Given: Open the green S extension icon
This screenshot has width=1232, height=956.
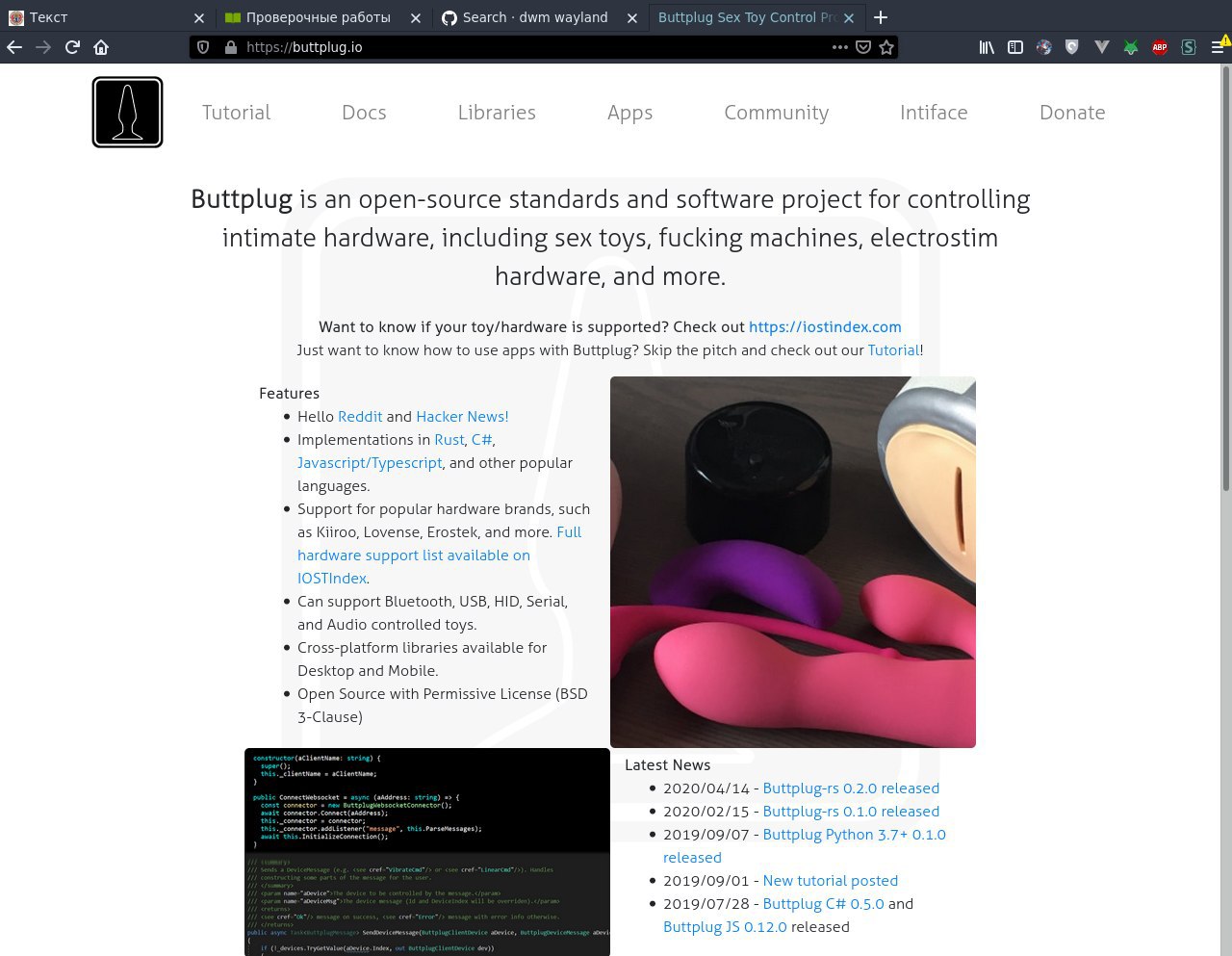Looking at the screenshot, I should coord(1189,47).
